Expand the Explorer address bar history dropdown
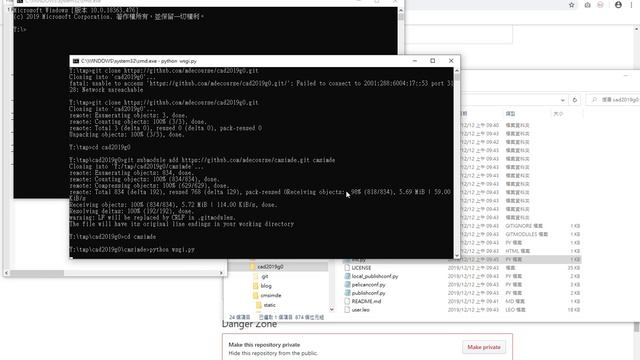The height and width of the screenshot is (360, 640). [x=562, y=100]
